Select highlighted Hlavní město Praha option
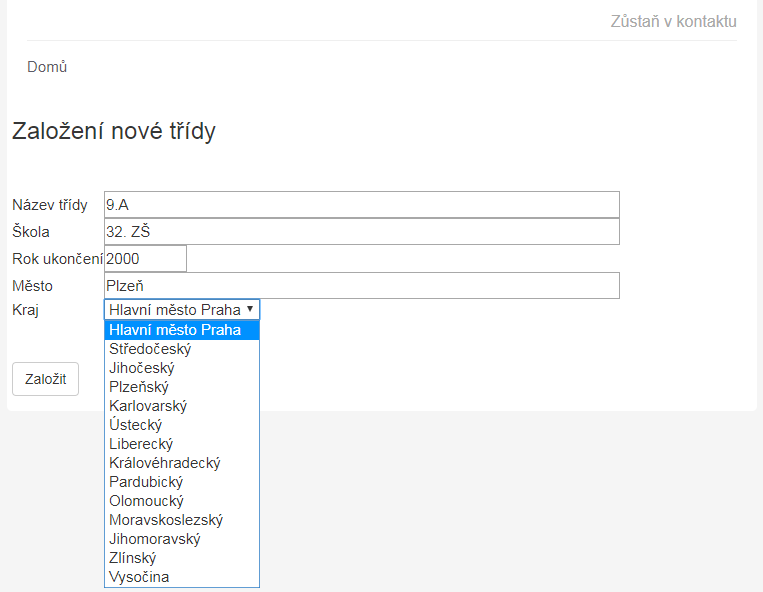The image size is (763, 592). [175, 330]
